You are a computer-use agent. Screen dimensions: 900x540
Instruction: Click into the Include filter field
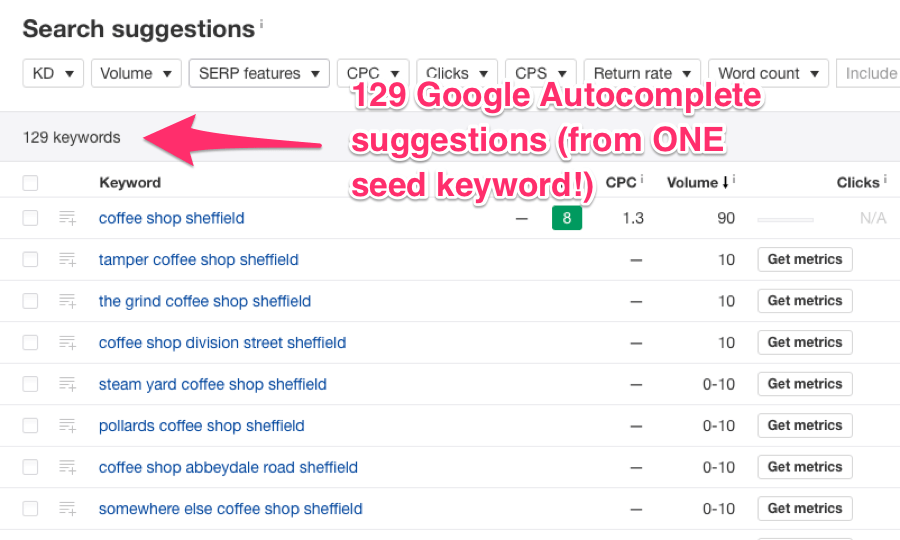click(x=870, y=73)
